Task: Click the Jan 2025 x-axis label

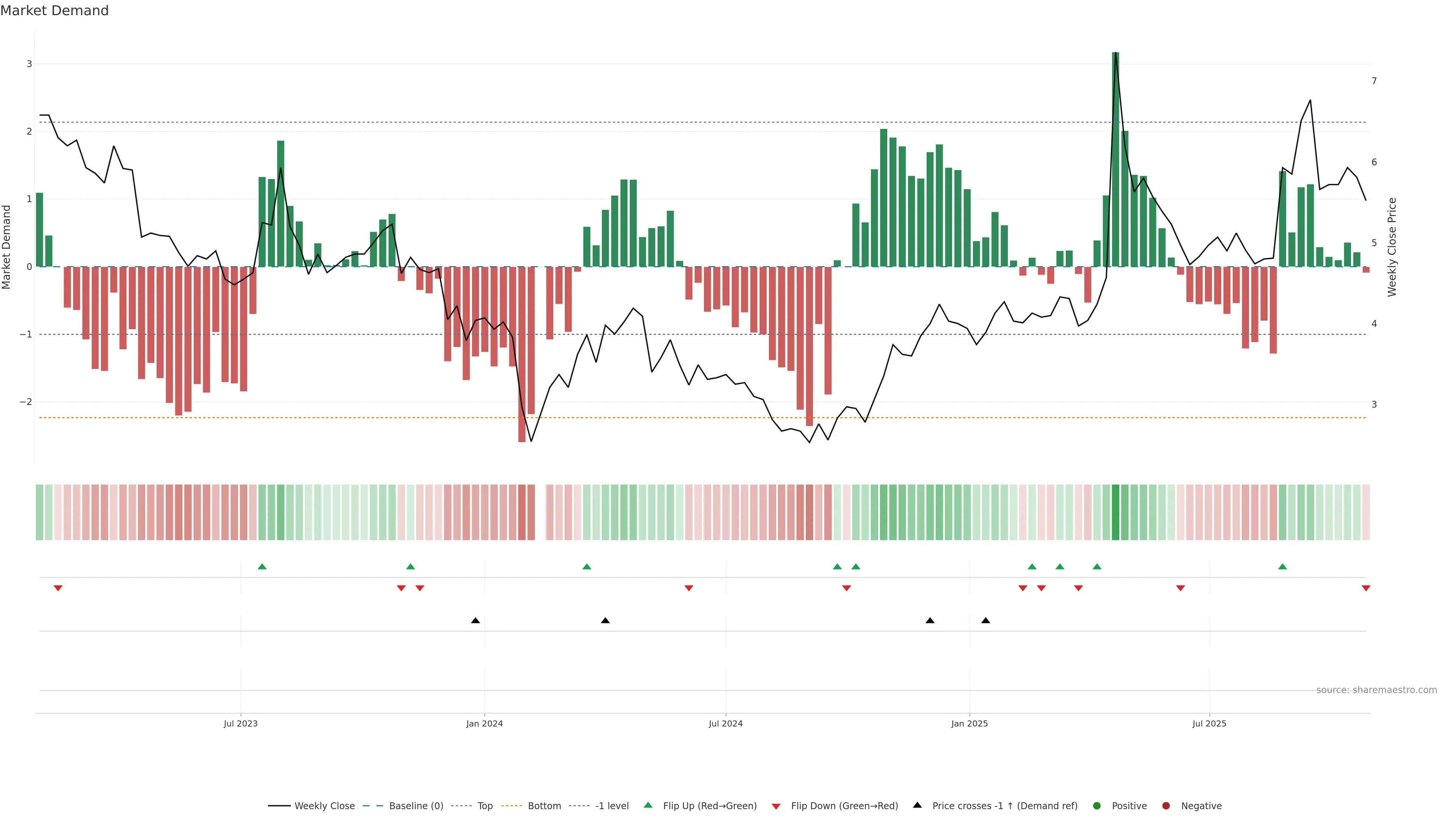Action: 970,723
